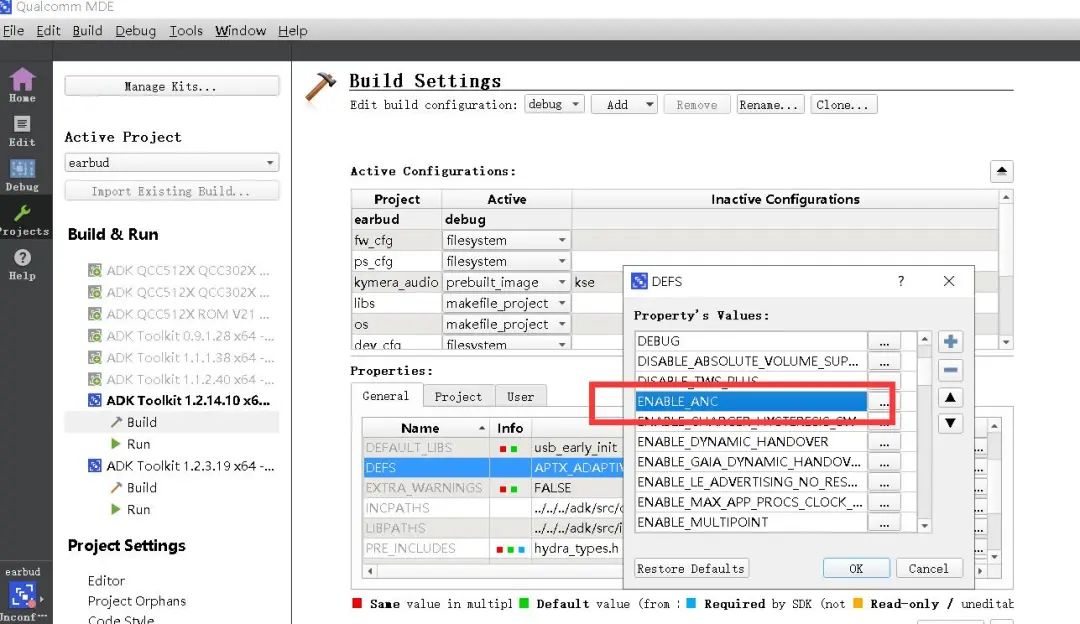Image resolution: width=1080 pixels, height=624 pixels.
Task: Move ENABLE_ANC down with down arrow
Action: (950, 423)
